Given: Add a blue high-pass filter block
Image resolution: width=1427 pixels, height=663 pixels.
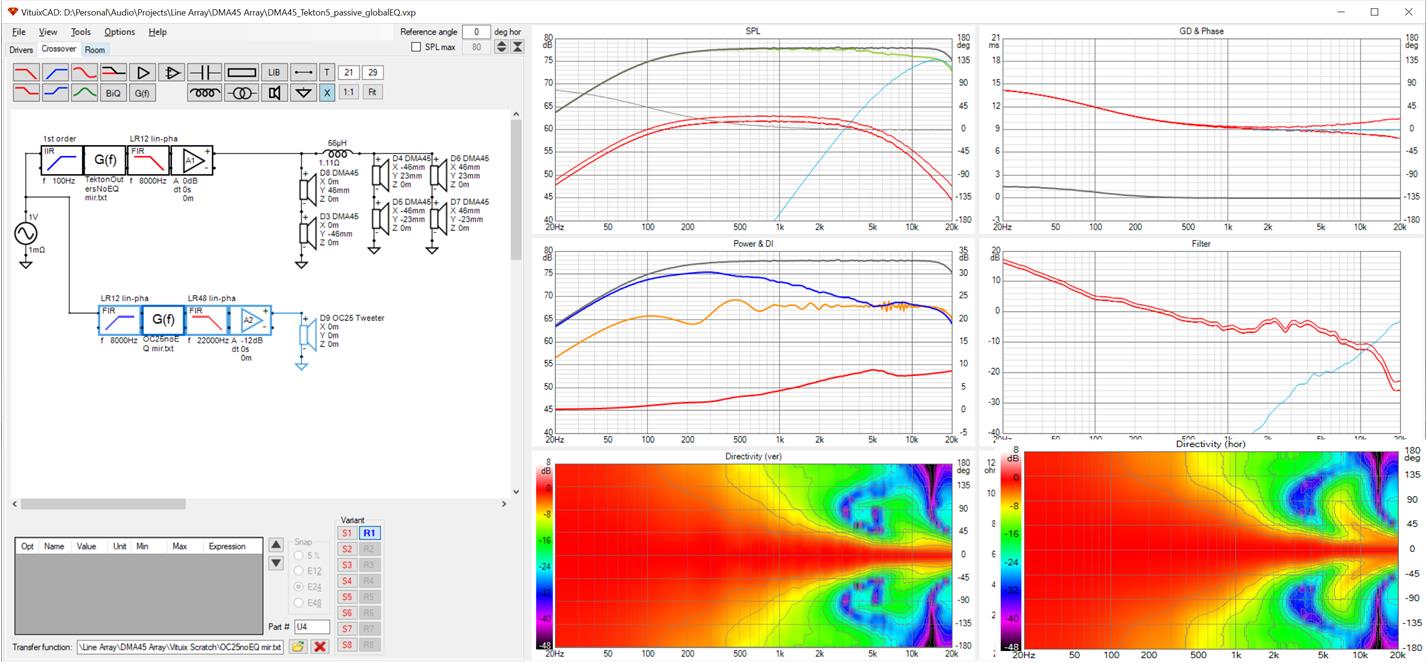Looking at the screenshot, I should [x=55, y=73].
